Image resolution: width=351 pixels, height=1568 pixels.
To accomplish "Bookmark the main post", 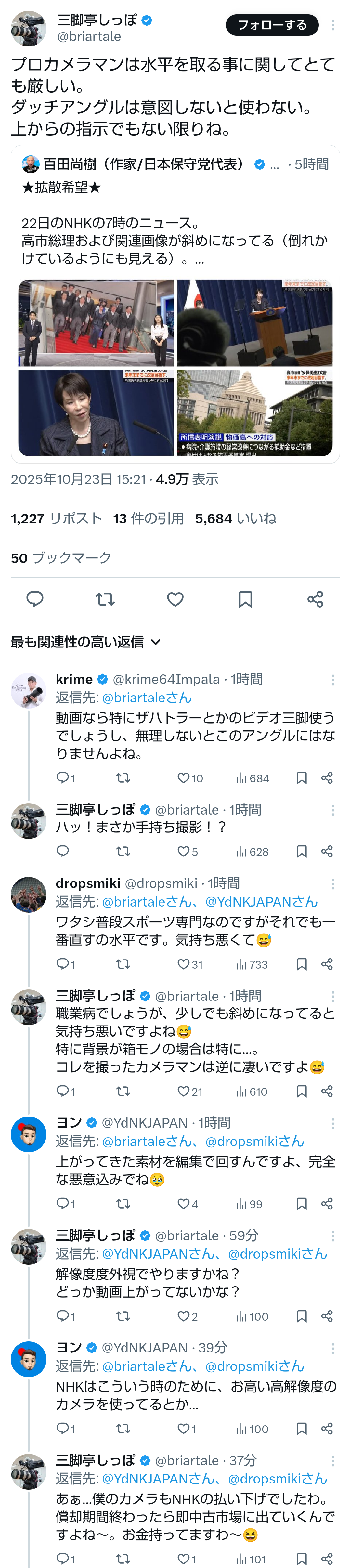I will pos(245,599).
